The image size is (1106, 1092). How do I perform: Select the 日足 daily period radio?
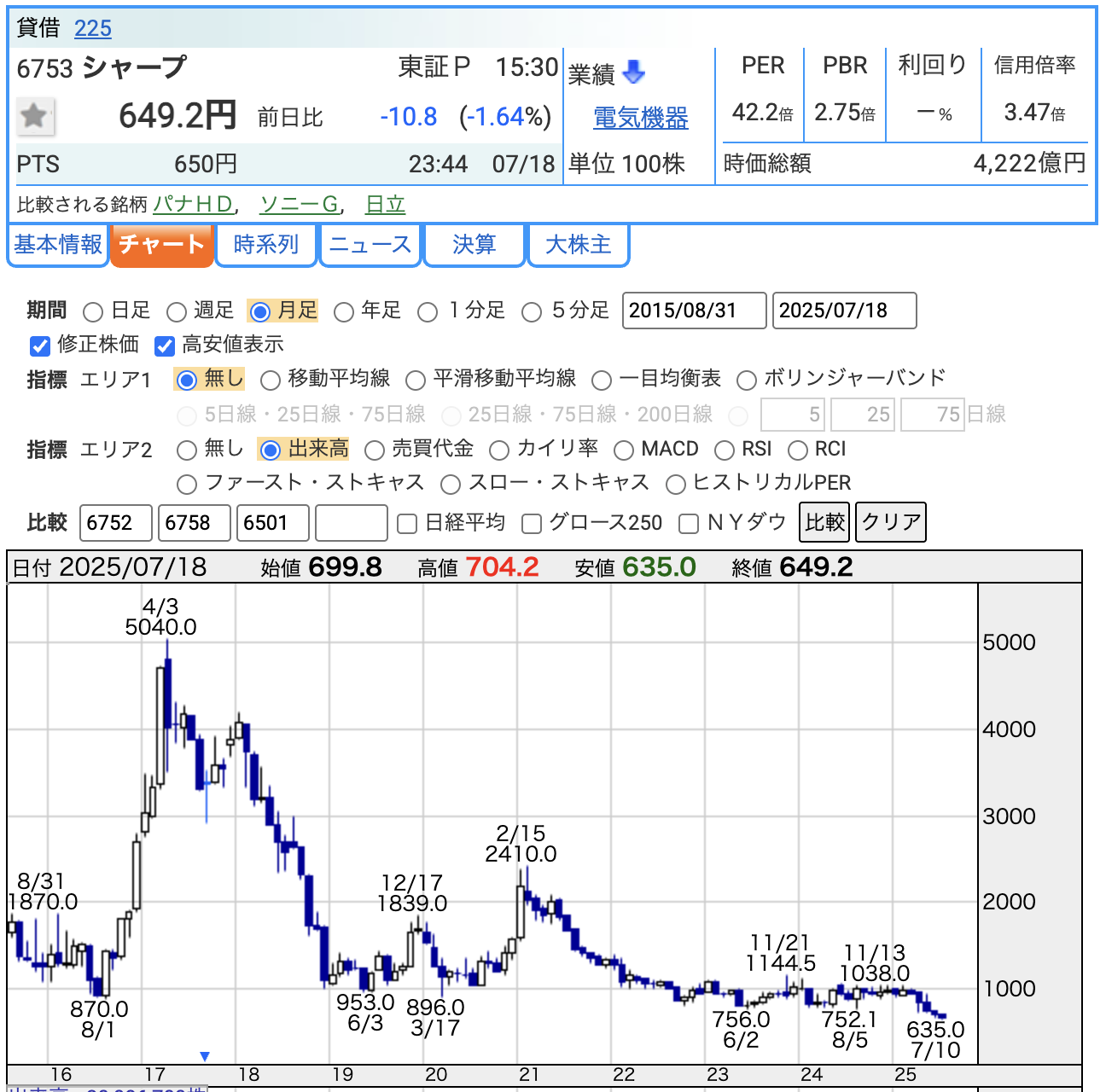tap(93, 311)
